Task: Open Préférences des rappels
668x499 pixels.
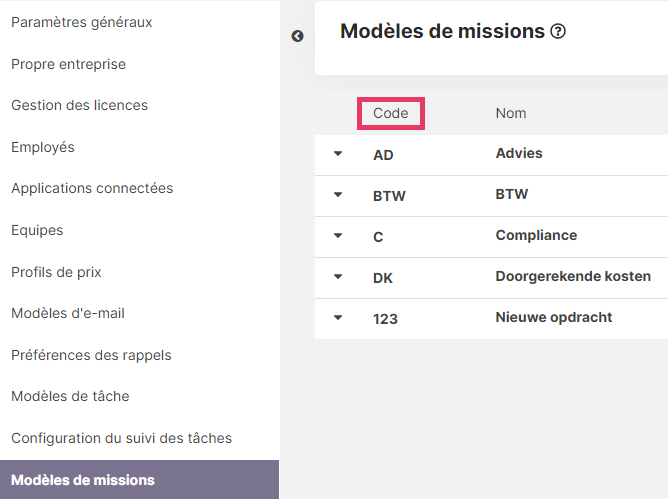Action: 91,355
